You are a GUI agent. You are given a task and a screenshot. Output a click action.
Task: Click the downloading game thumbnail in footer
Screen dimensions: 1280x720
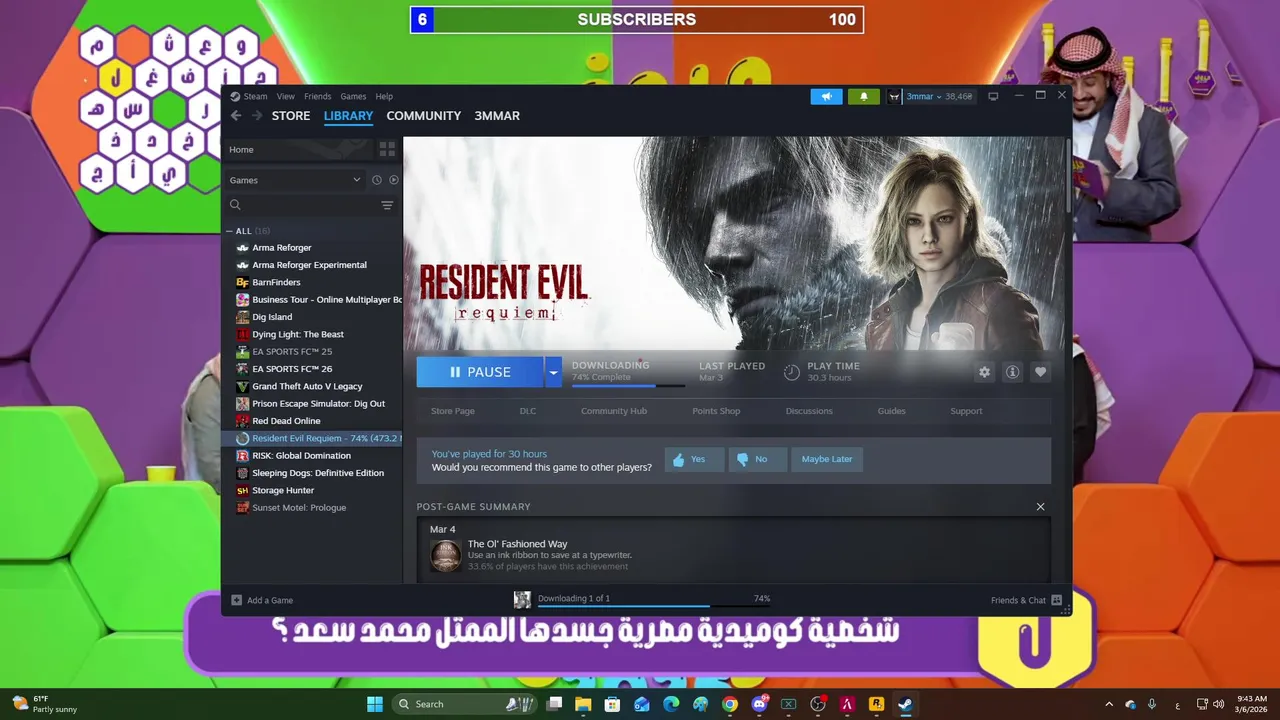tap(522, 599)
